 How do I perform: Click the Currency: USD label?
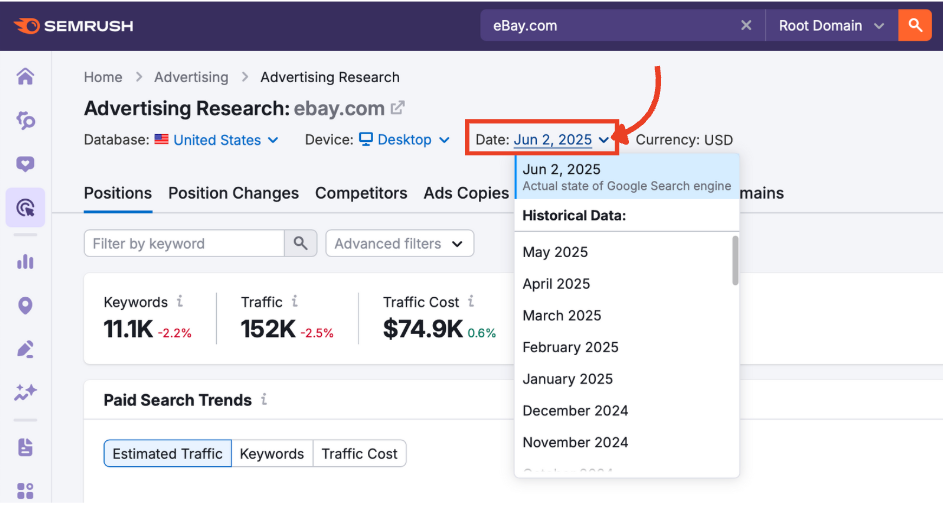click(684, 140)
